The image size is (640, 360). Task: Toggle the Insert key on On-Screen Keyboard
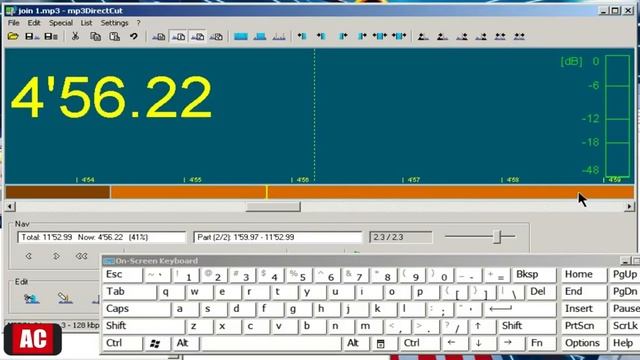coord(583,309)
